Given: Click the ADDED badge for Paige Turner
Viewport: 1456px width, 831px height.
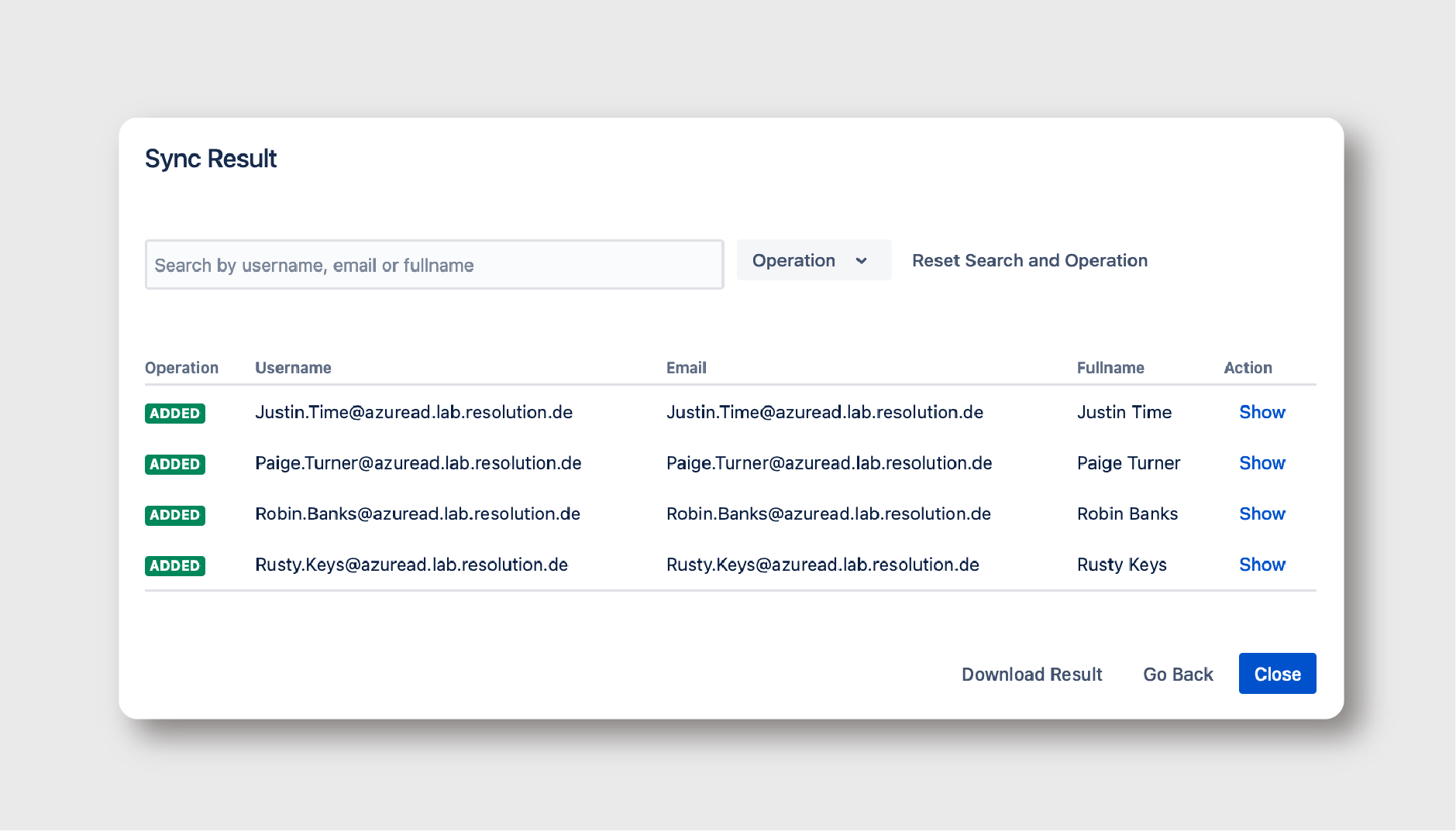Looking at the screenshot, I should [175, 465].
